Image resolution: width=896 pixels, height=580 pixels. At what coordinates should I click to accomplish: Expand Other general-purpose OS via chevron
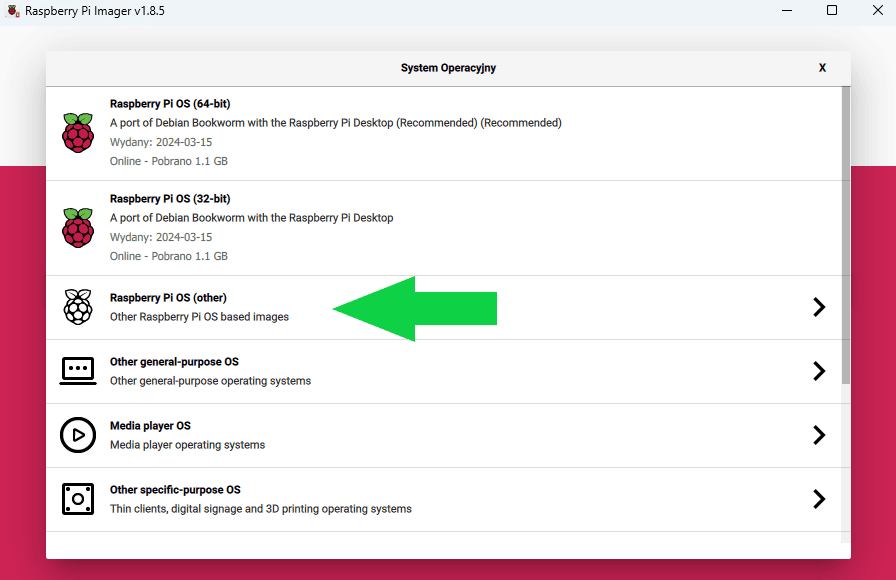[x=819, y=371]
